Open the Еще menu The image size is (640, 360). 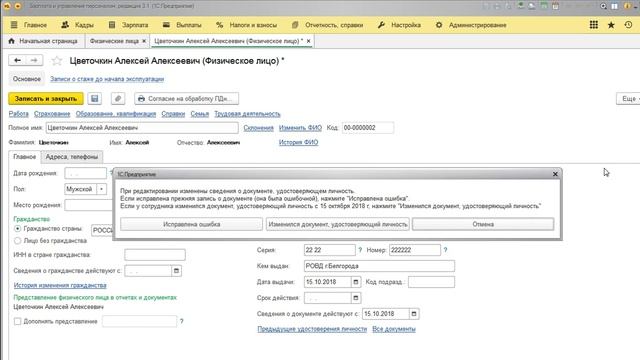(x=629, y=98)
